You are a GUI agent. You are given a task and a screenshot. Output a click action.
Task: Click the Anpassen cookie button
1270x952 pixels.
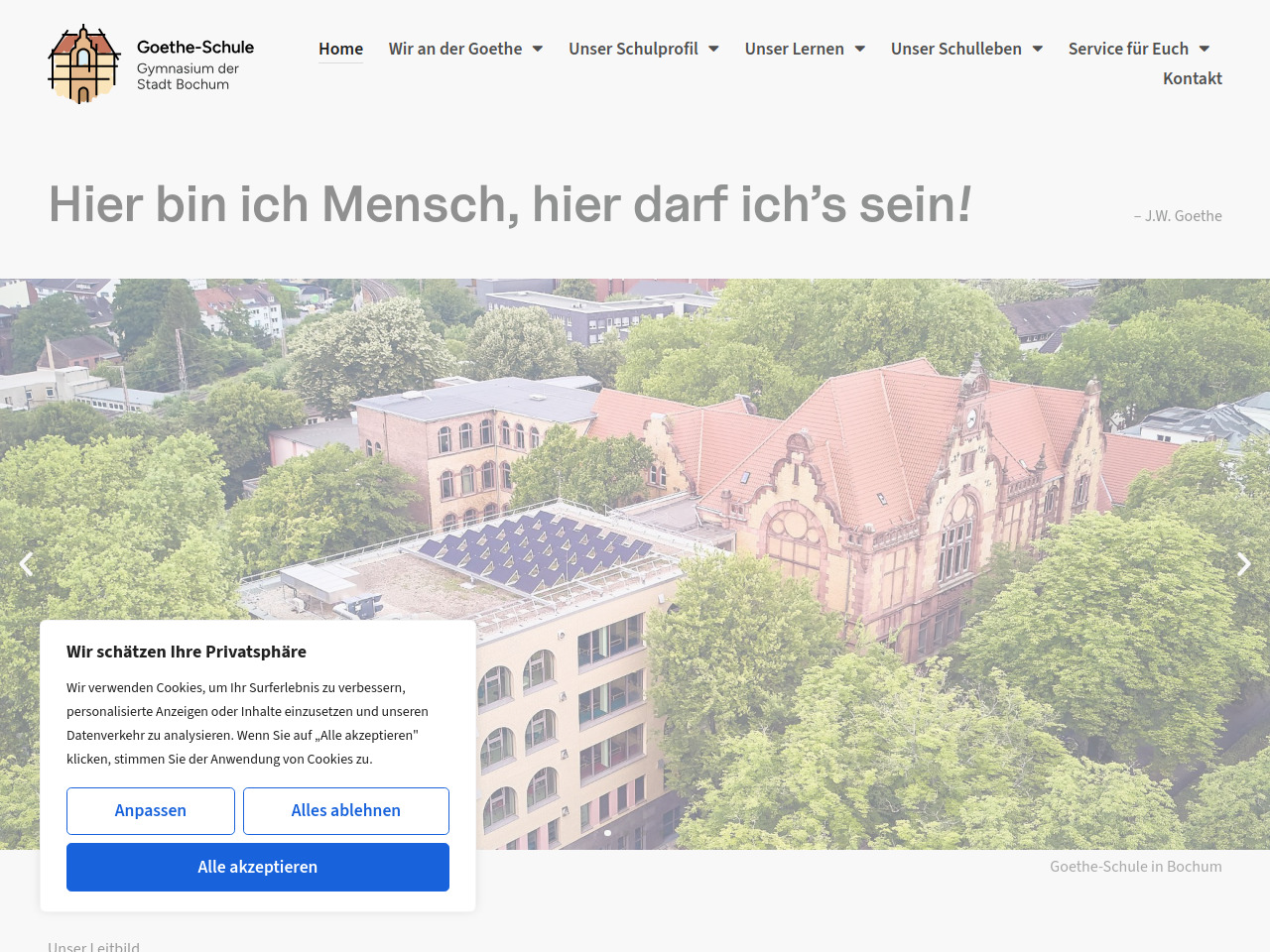[151, 811]
